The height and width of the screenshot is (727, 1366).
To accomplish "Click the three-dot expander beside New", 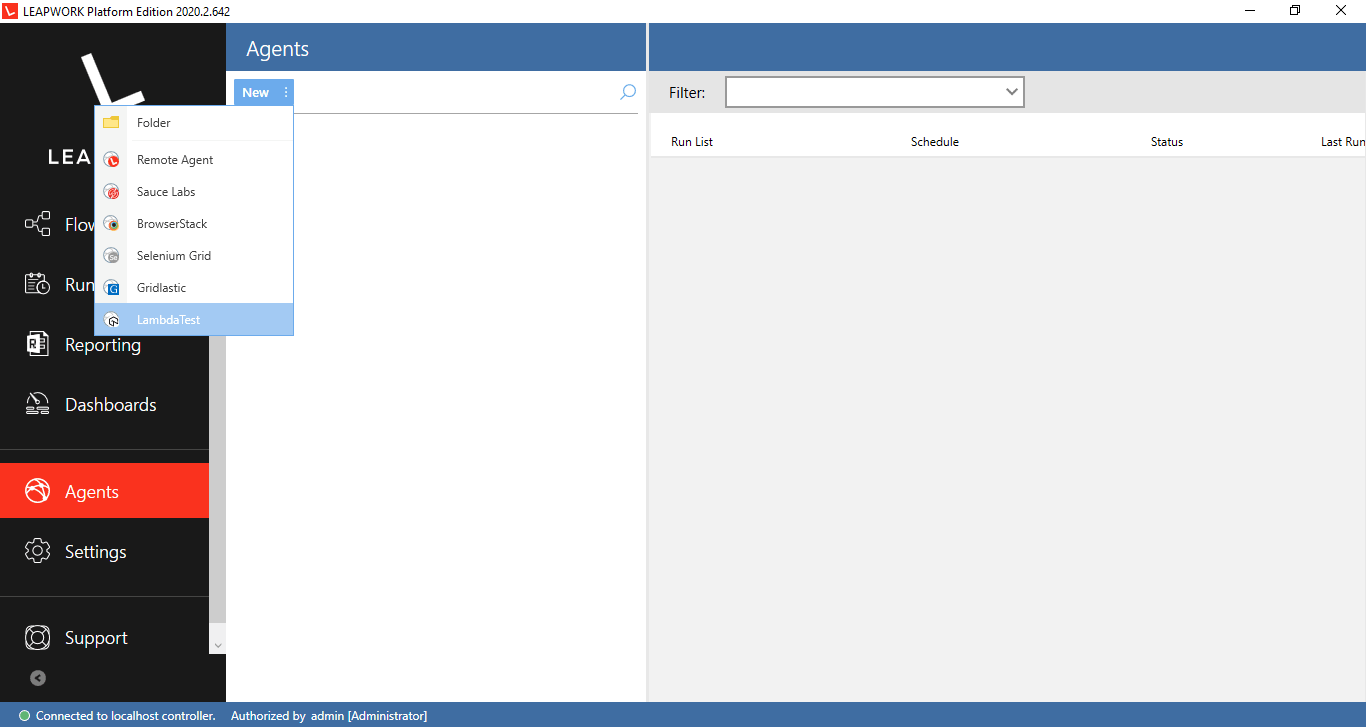I will [286, 92].
